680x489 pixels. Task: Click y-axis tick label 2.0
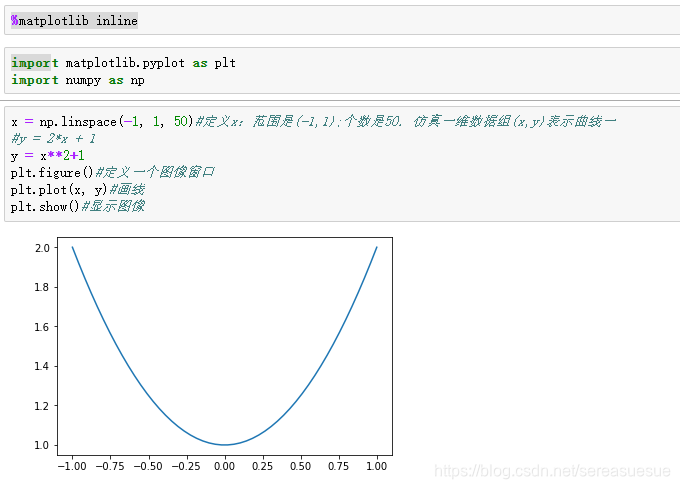(x=42, y=248)
